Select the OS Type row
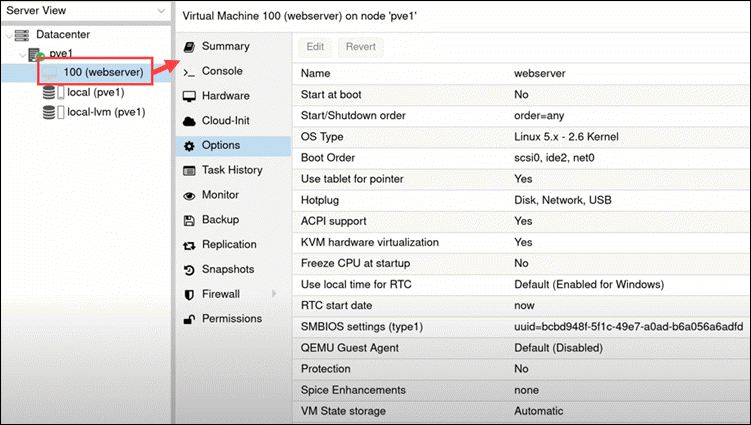Image resolution: width=751 pixels, height=425 pixels. coord(521,137)
